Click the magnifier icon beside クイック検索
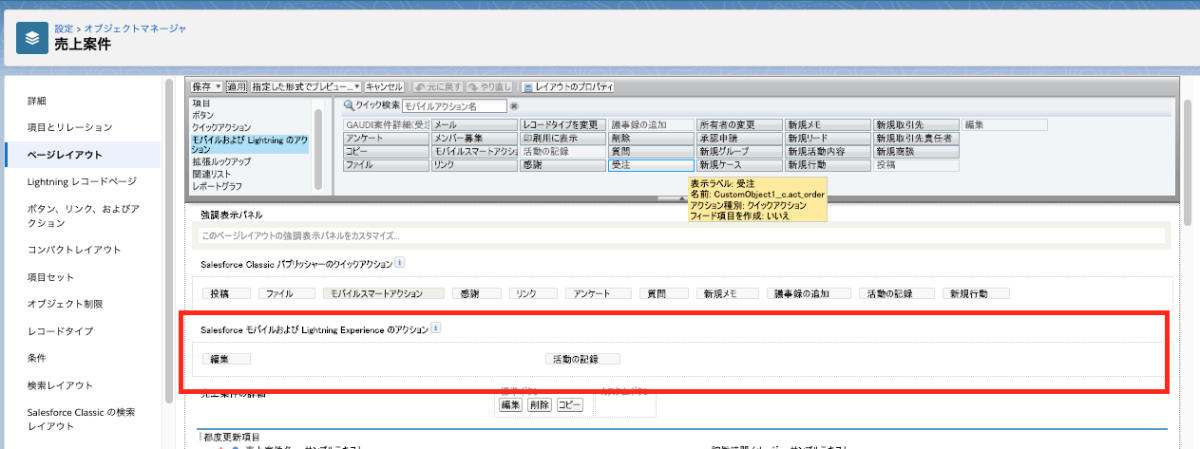The height and width of the screenshot is (449, 1200). (x=349, y=105)
